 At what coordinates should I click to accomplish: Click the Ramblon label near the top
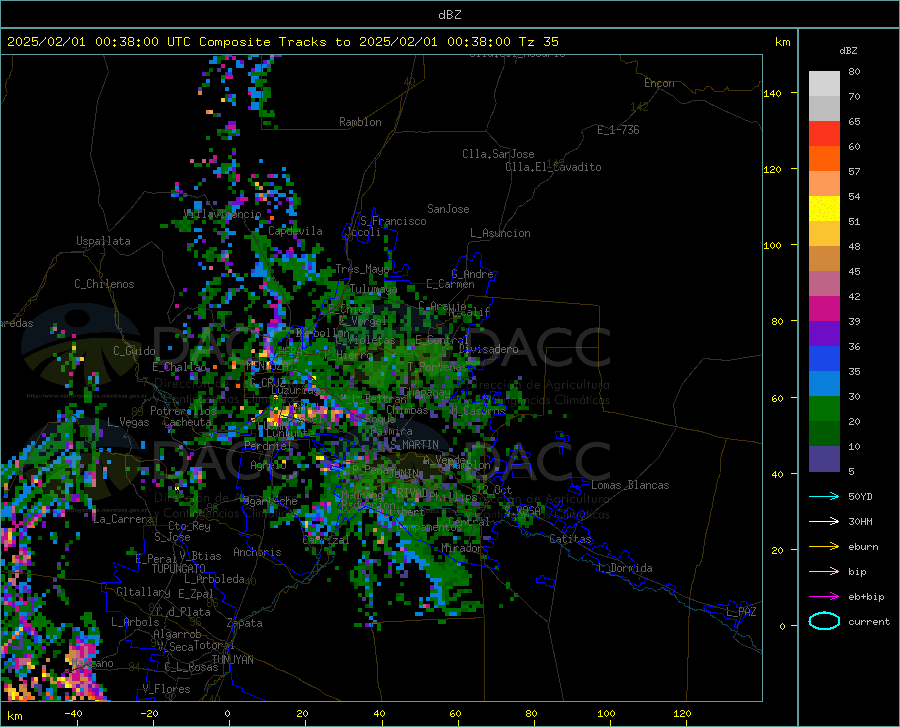[360, 122]
